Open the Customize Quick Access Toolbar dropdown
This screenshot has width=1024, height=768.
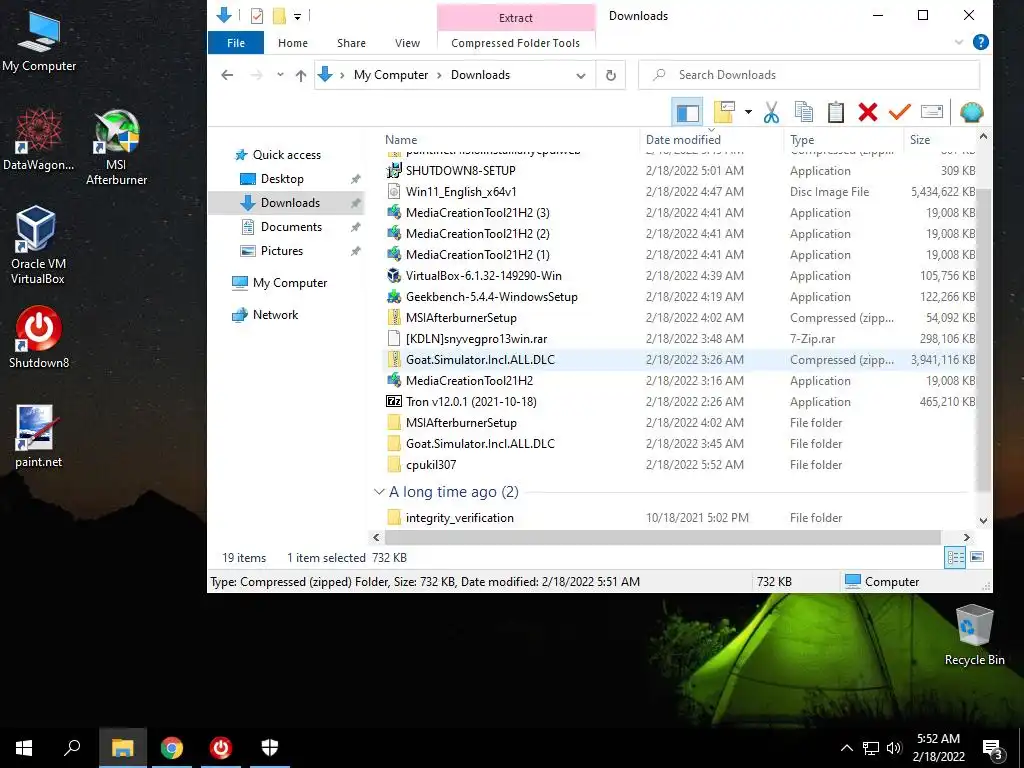[297, 16]
